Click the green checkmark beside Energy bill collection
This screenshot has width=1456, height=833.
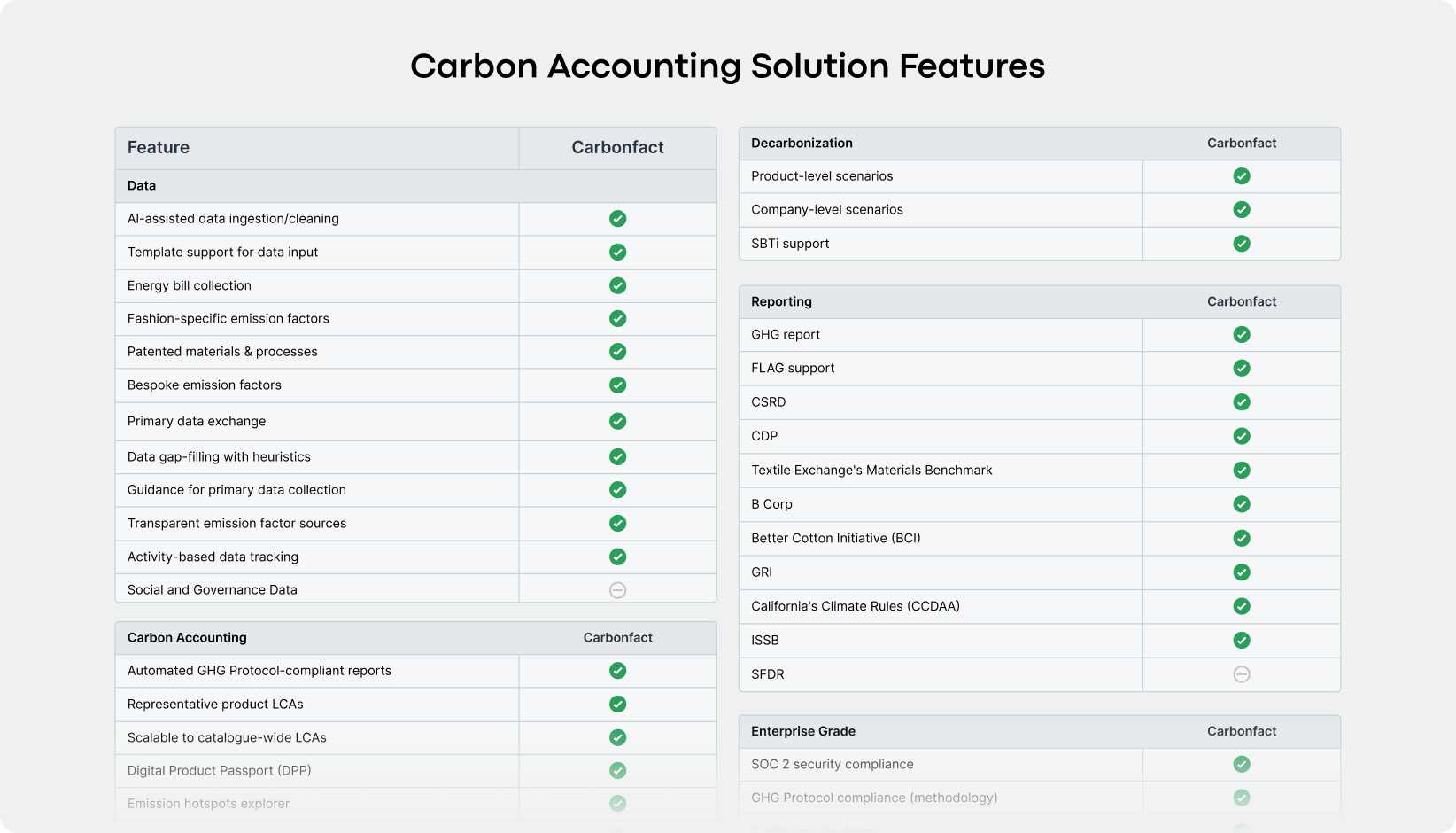[x=617, y=285]
